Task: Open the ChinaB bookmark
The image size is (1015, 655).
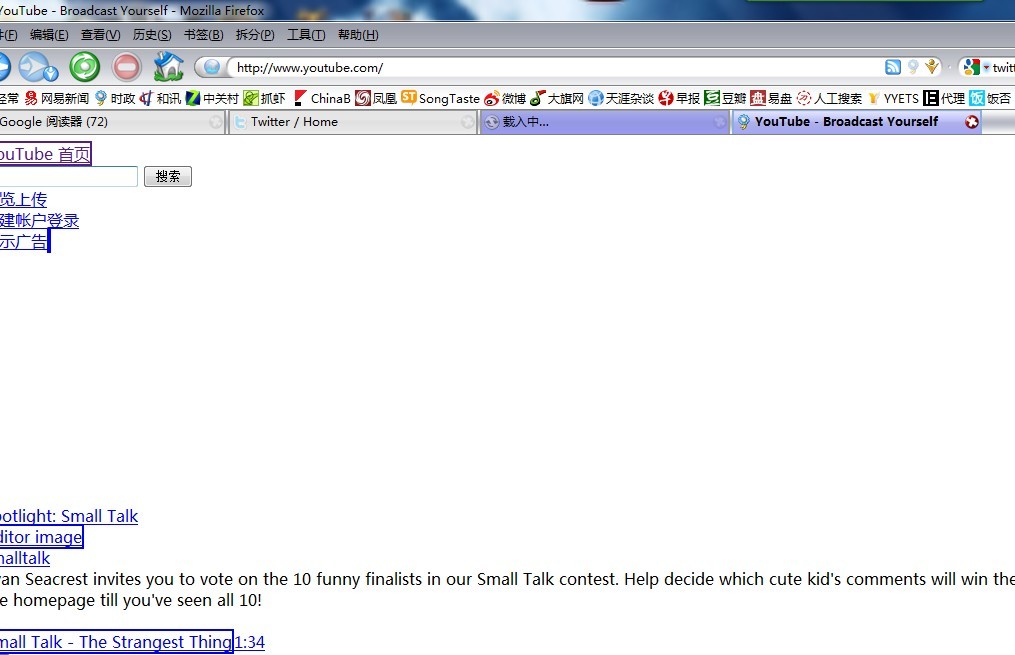Action: [x=322, y=98]
